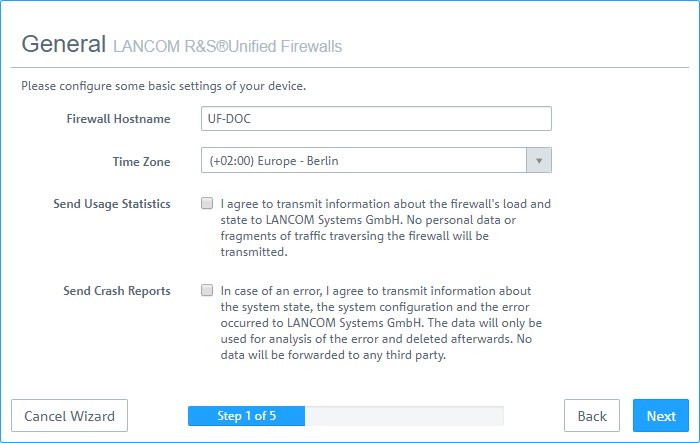Enable the Send Usage Statistics checkbox
Viewport: 700px width, 443px height.
tap(206, 203)
